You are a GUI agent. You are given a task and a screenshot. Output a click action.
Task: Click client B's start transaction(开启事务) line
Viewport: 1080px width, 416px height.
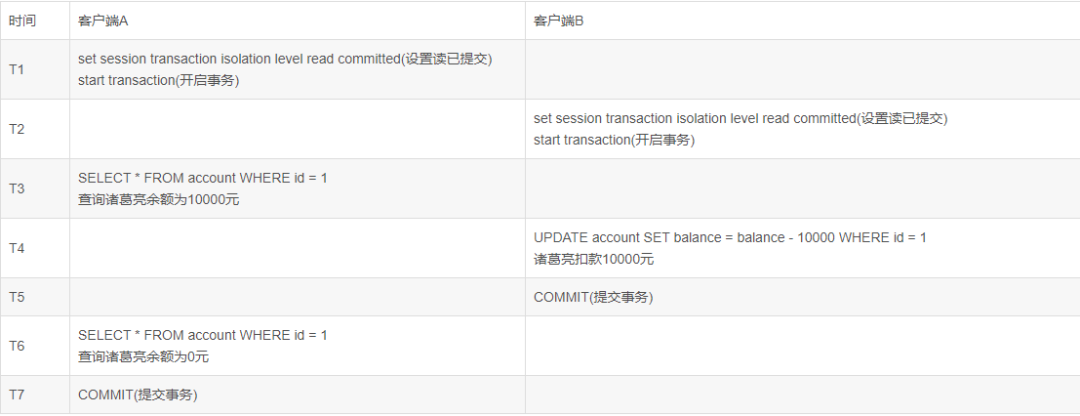click(614, 140)
